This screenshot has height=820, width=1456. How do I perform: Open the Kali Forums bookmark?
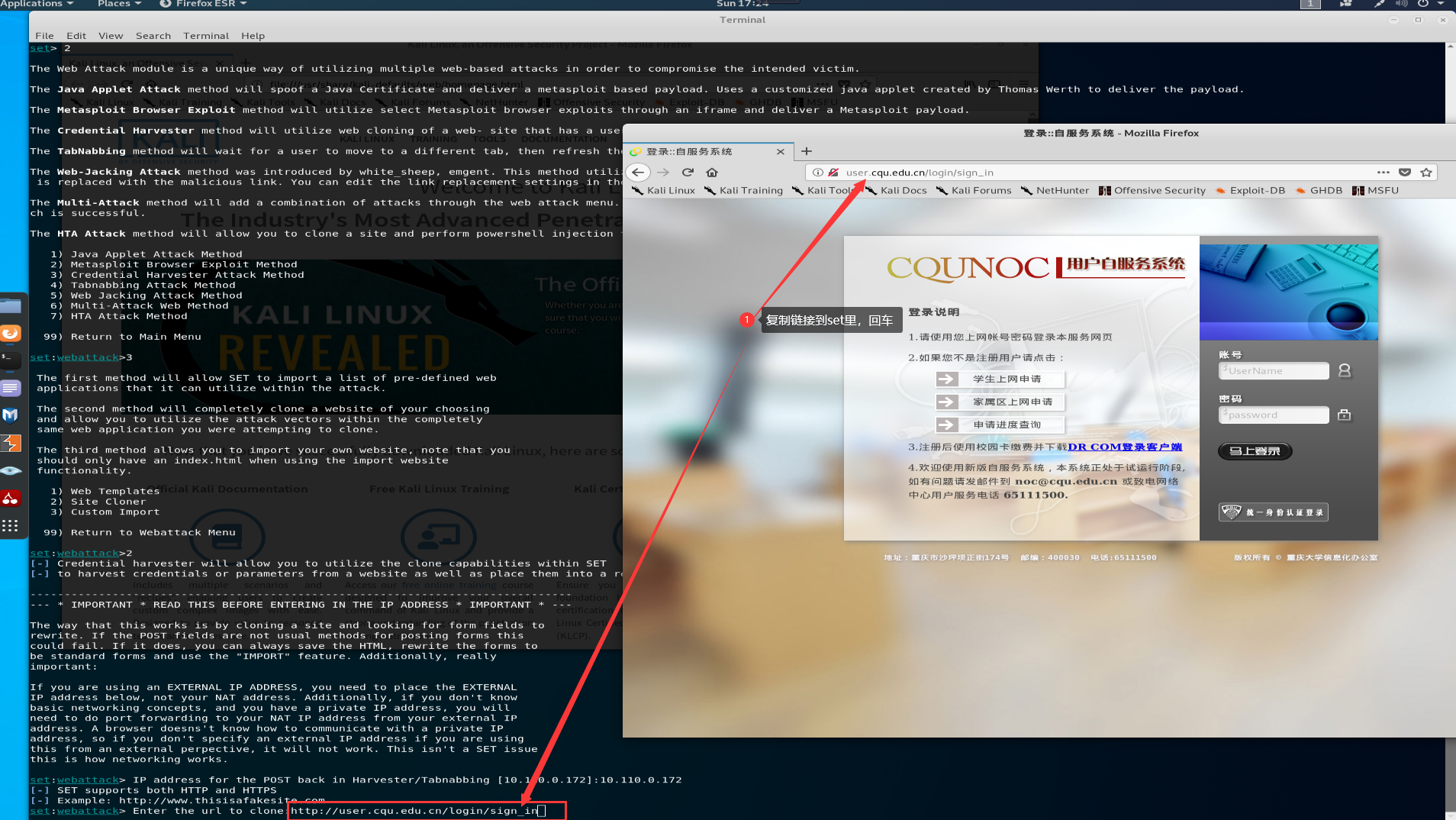[x=974, y=190]
